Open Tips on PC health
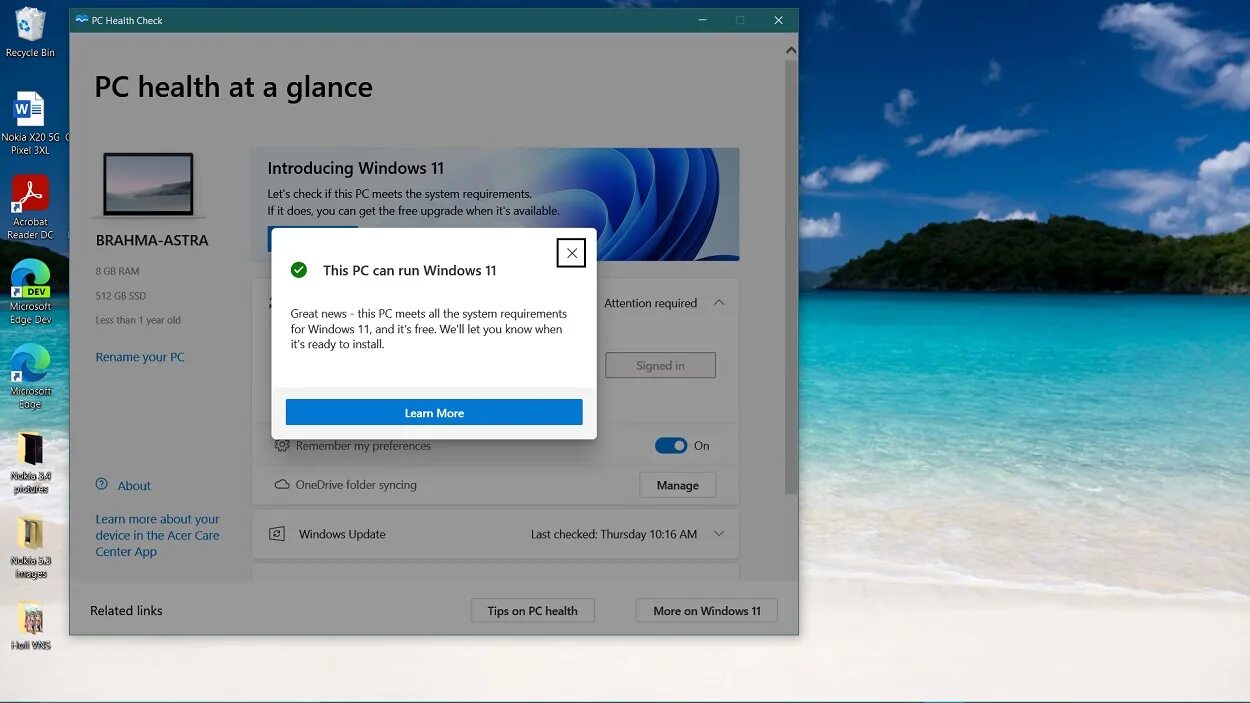The width and height of the screenshot is (1250, 703). (532, 610)
